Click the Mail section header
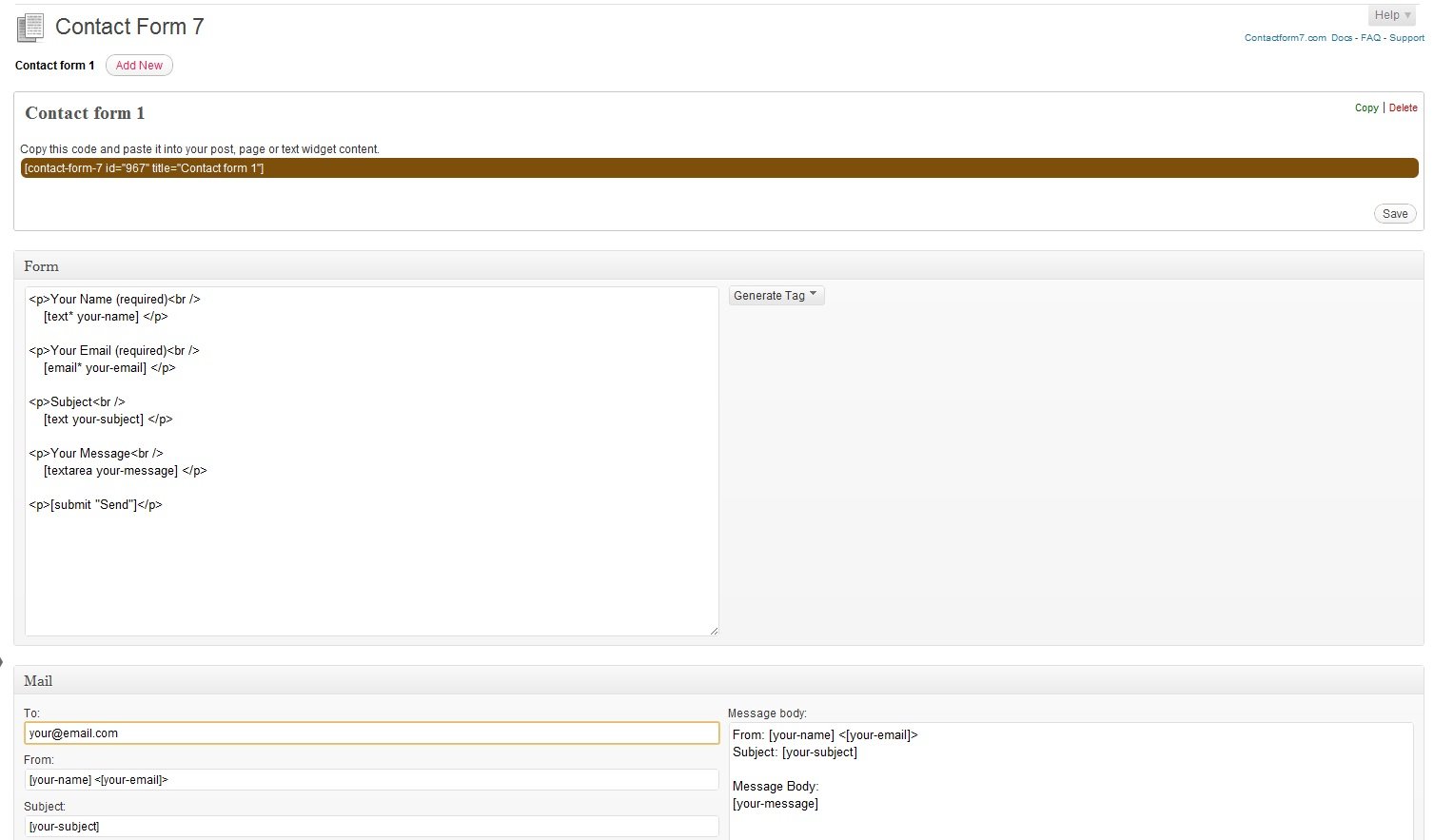The image size is (1434, 840). pyautogui.click(x=718, y=681)
